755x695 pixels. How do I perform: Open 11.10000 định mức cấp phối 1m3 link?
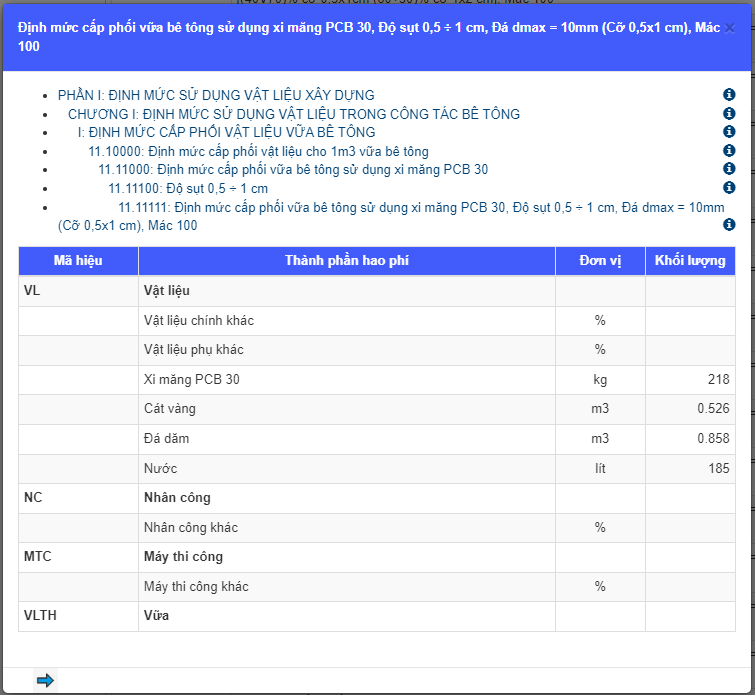pyautogui.click(x=259, y=151)
